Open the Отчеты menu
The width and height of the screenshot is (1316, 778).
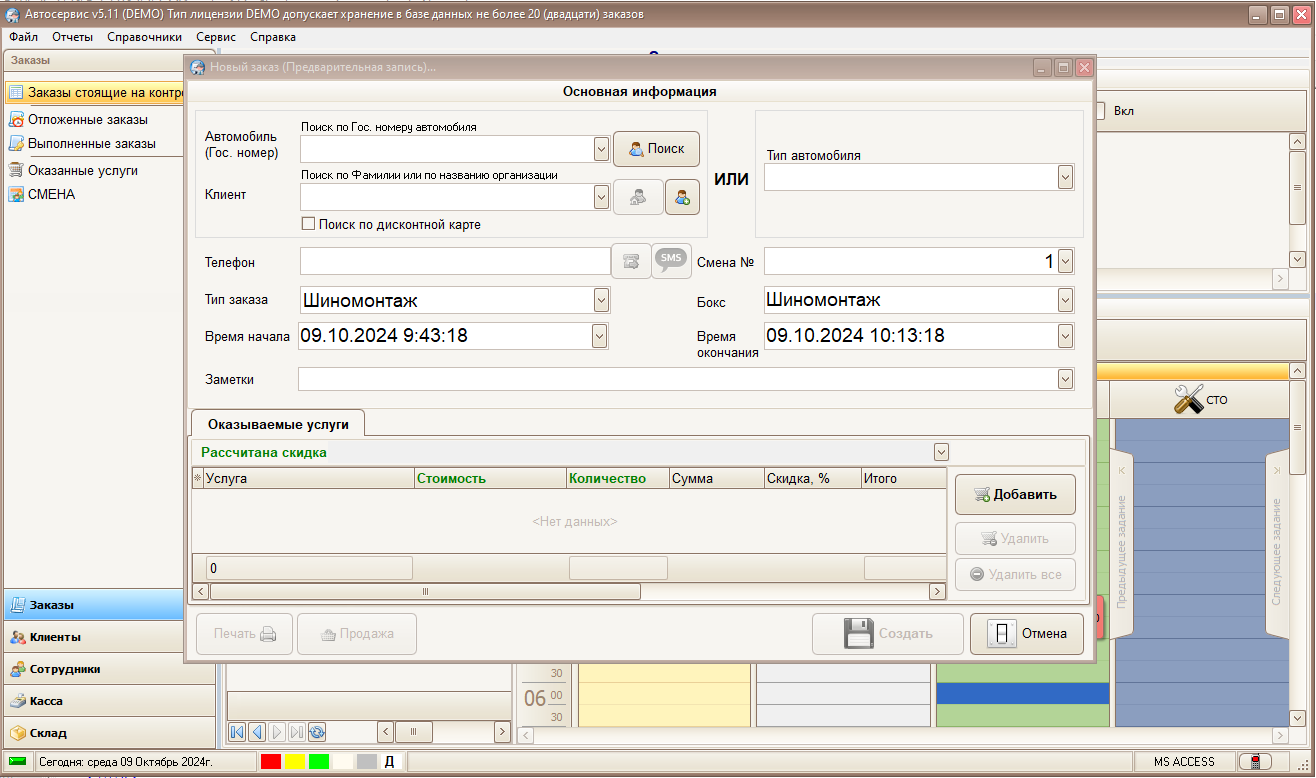pyautogui.click(x=72, y=37)
